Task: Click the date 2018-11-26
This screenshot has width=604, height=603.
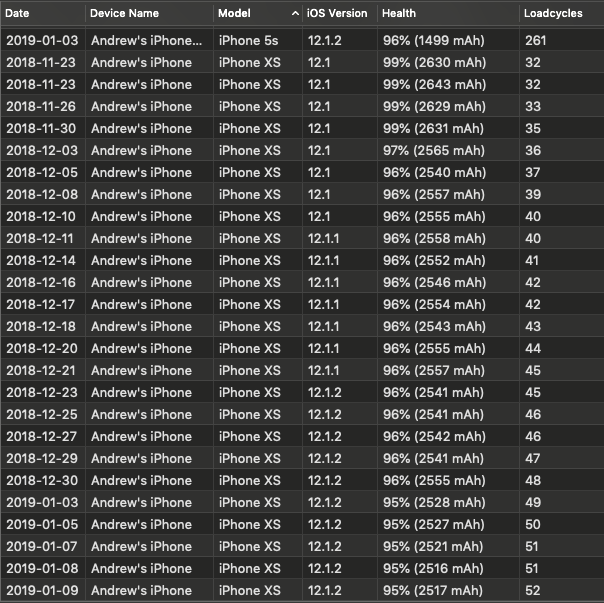Action: point(41,106)
